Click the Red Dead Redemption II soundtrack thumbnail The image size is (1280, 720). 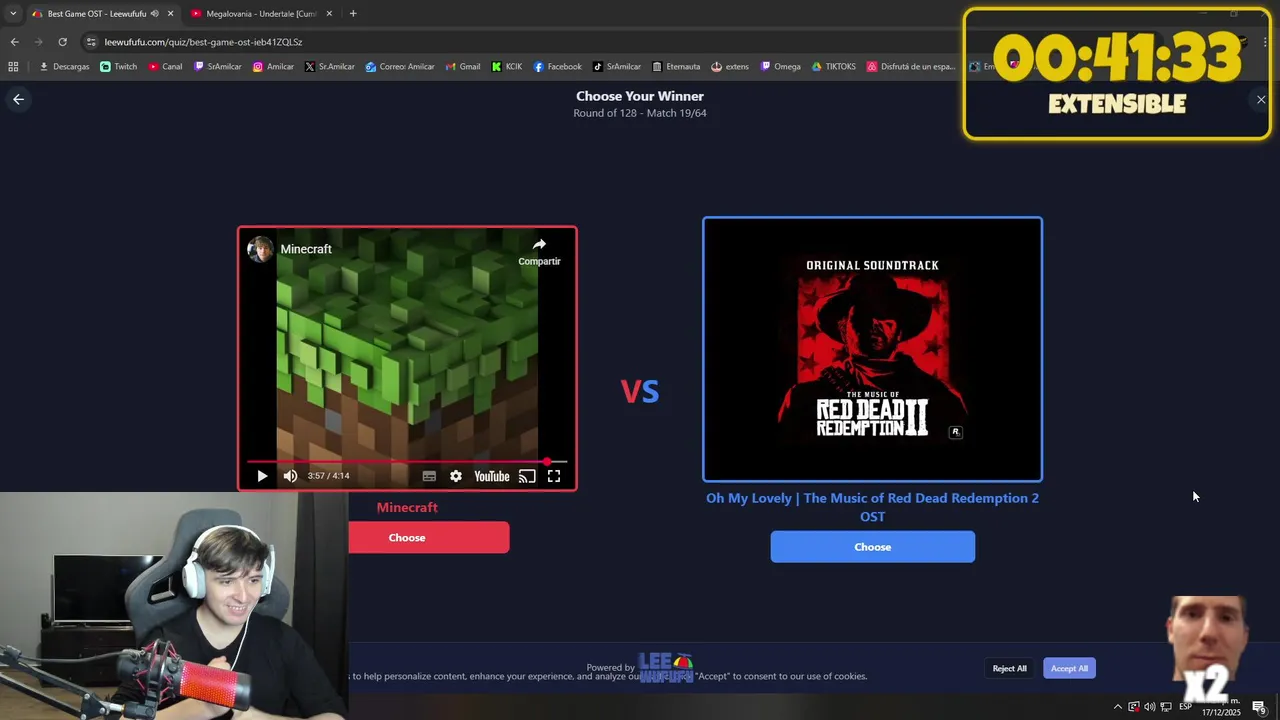click(x=872, y=349)
